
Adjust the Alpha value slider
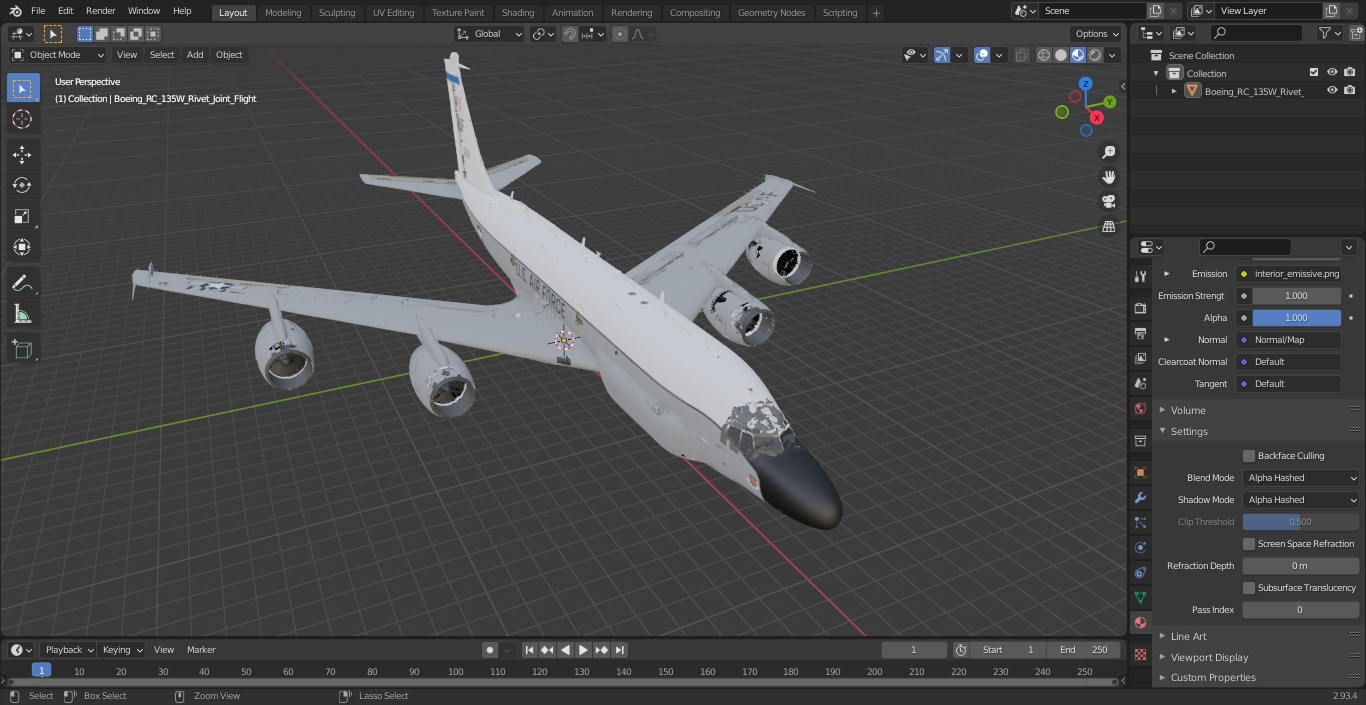tap(1296, 318)
